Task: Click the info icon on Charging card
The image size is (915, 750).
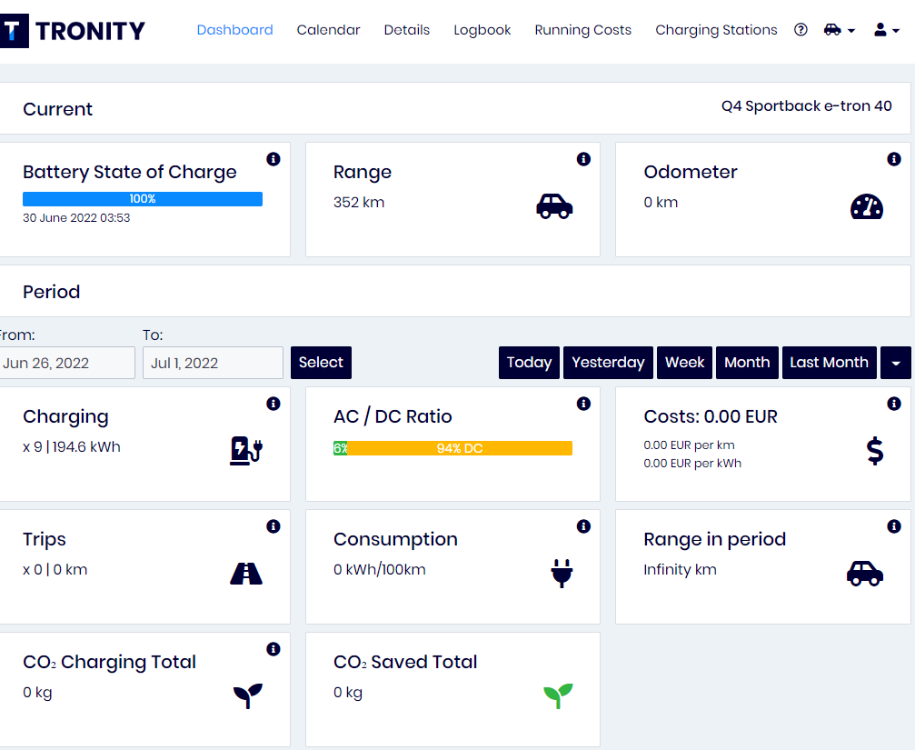Action: pos(273,403)
